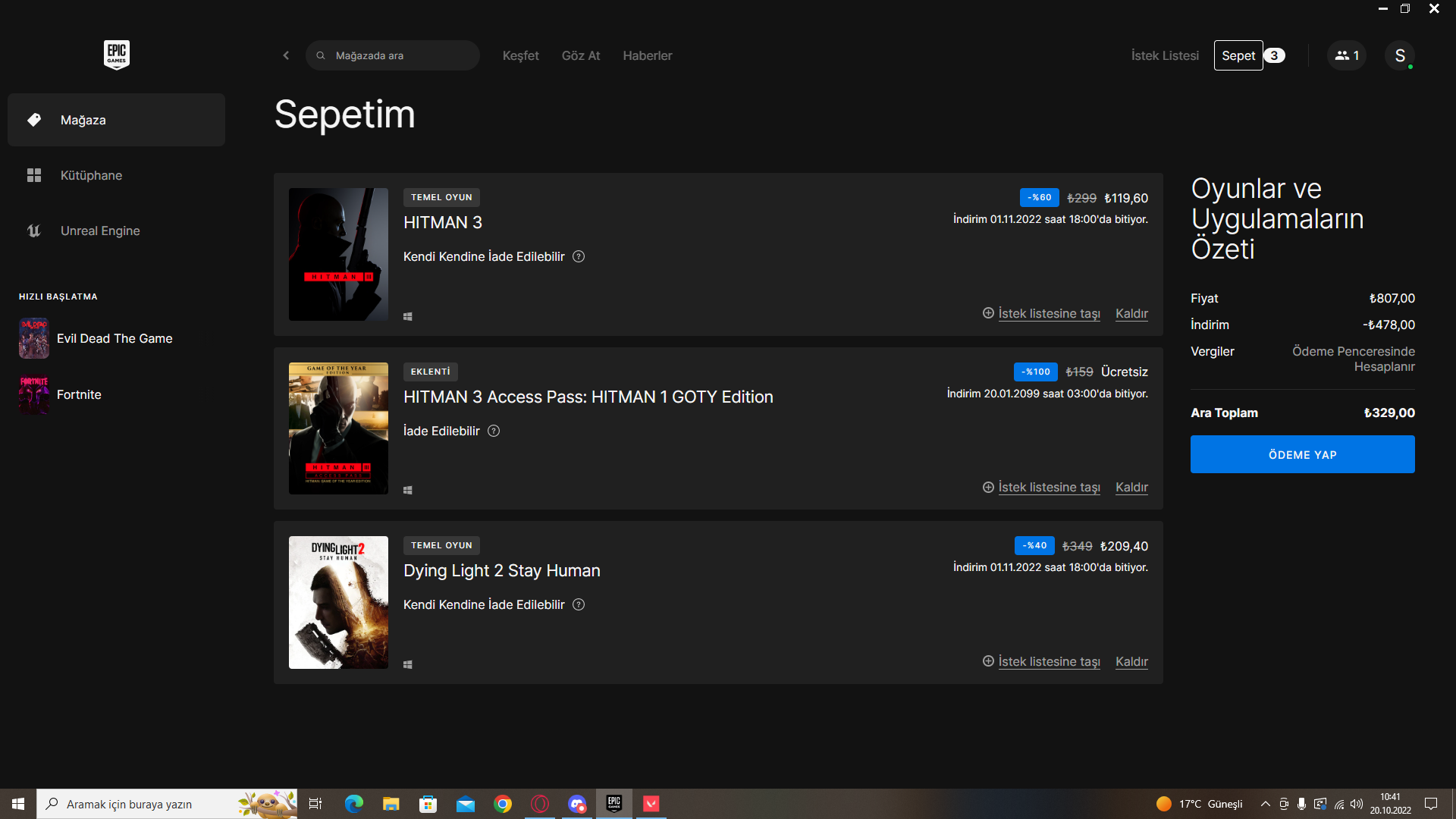Click the Epic Games logo
The image size is (1456, 819).
116,55
